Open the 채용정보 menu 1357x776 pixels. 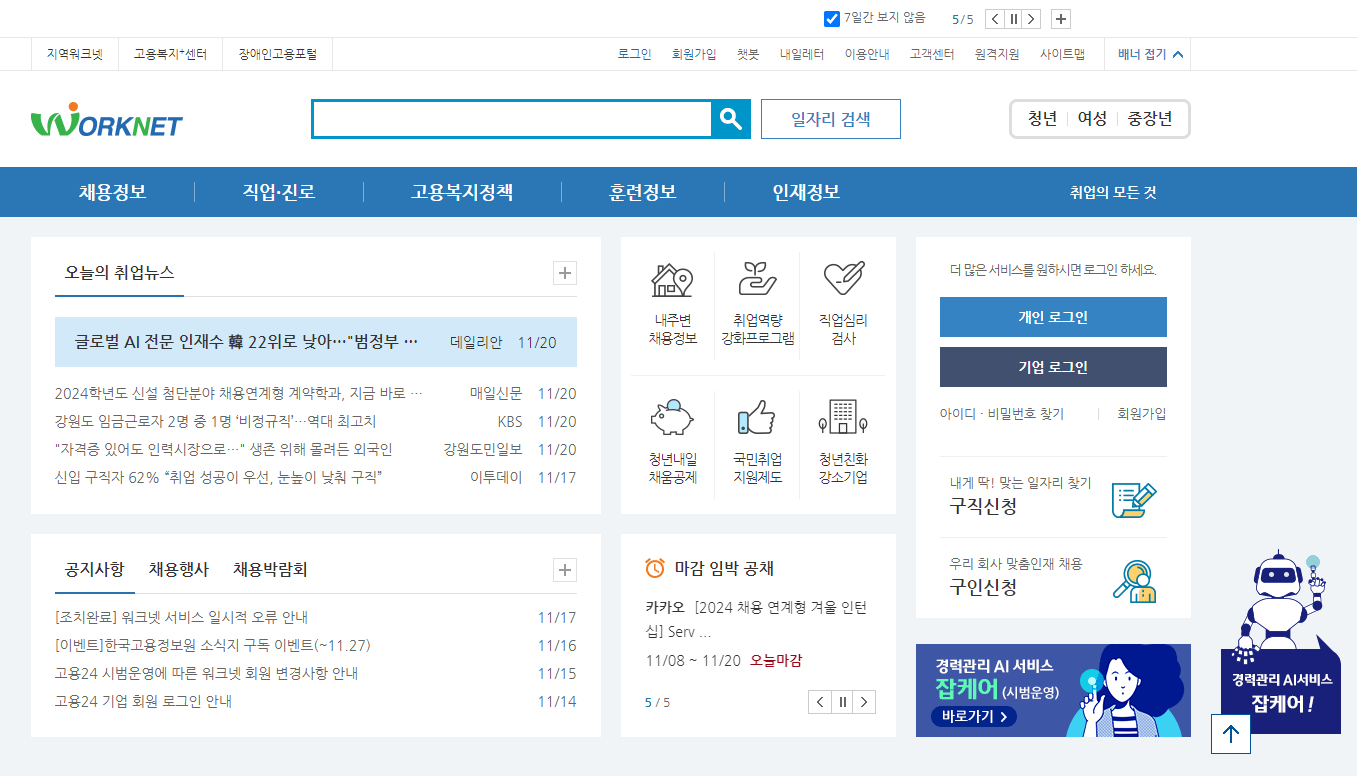click(x=110, y=192)
